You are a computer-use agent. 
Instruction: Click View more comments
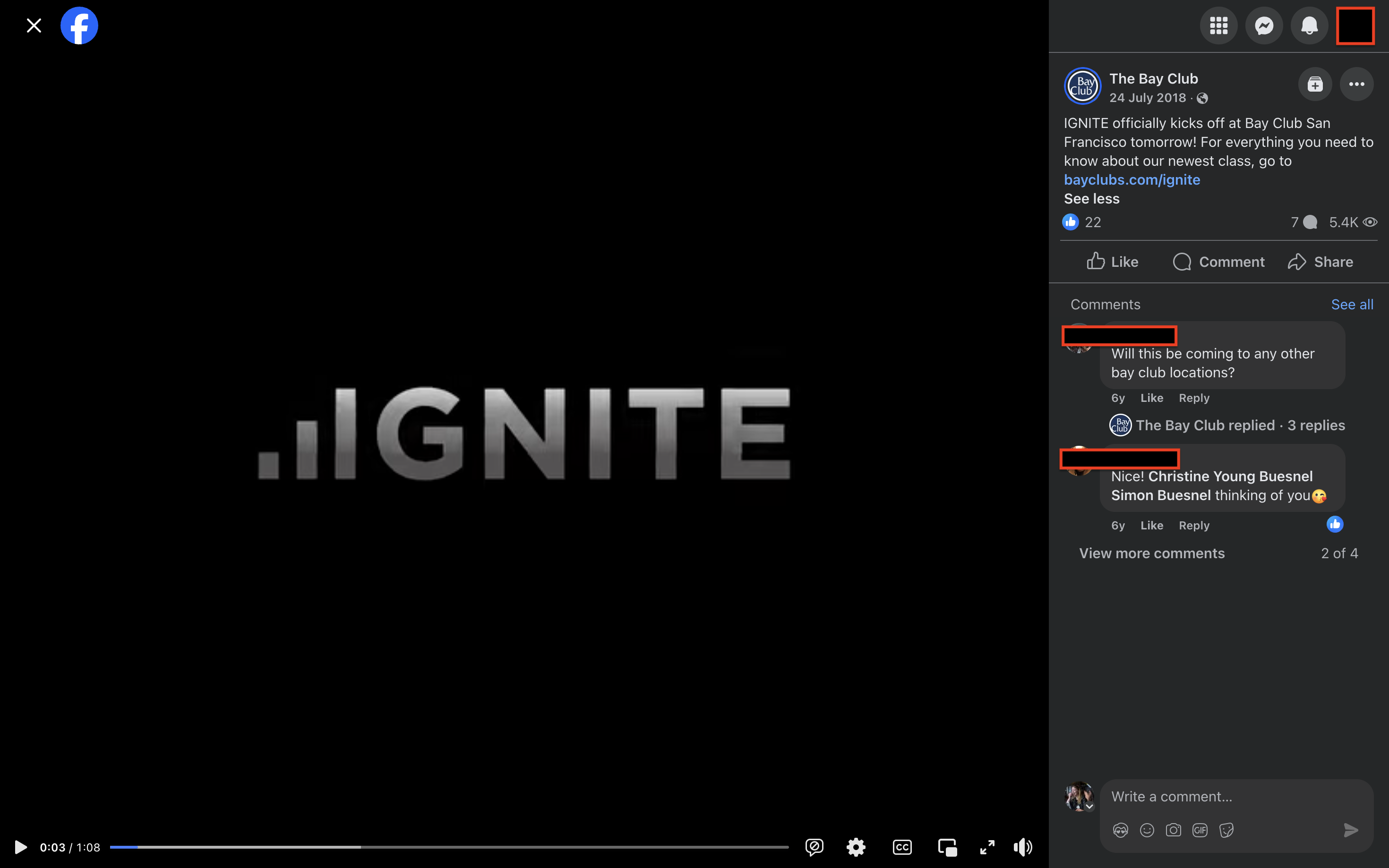1151,553
